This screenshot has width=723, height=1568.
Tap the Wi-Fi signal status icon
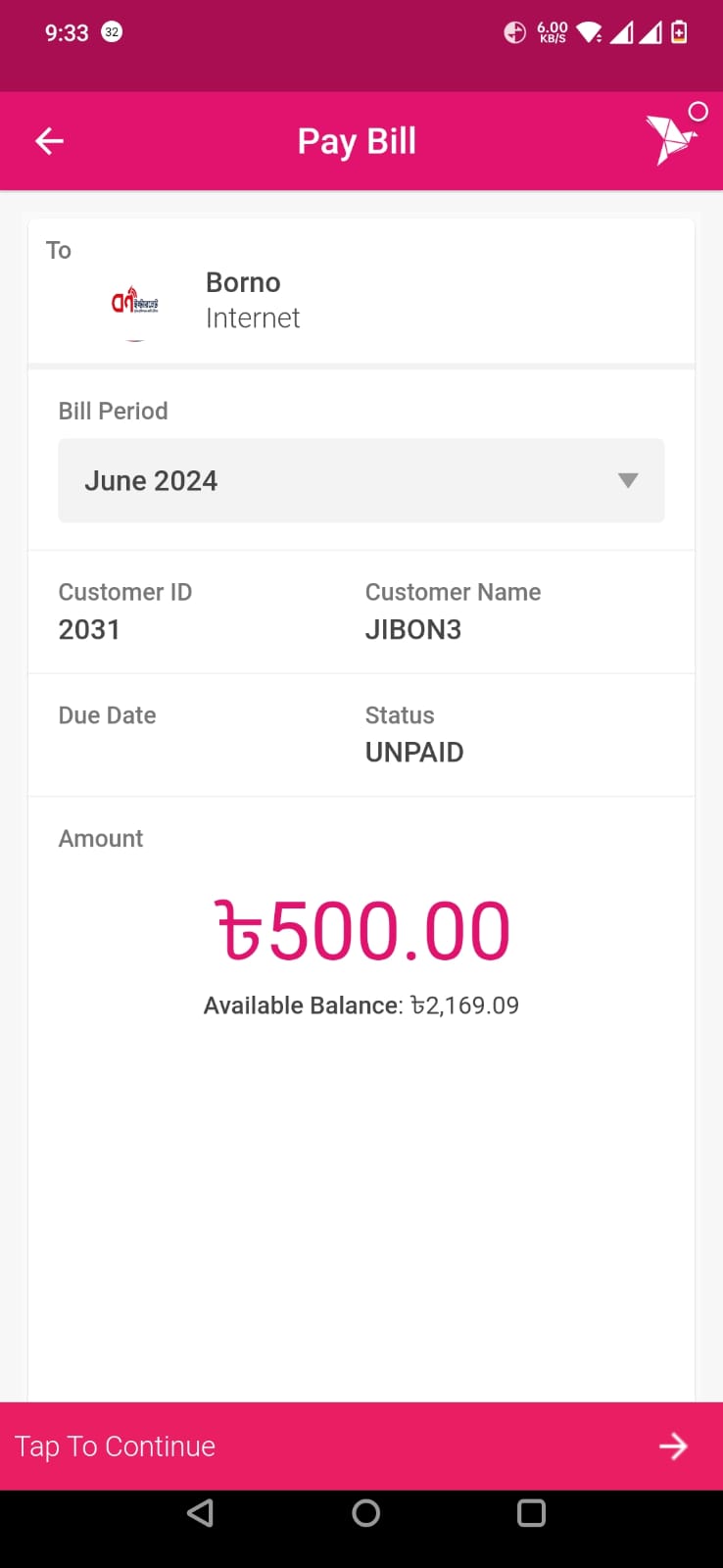coord(589,32)
